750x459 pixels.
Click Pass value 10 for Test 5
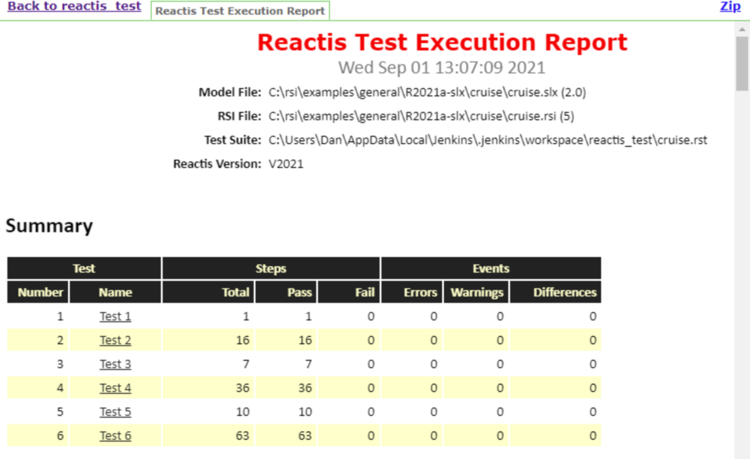tap(305, 412)
